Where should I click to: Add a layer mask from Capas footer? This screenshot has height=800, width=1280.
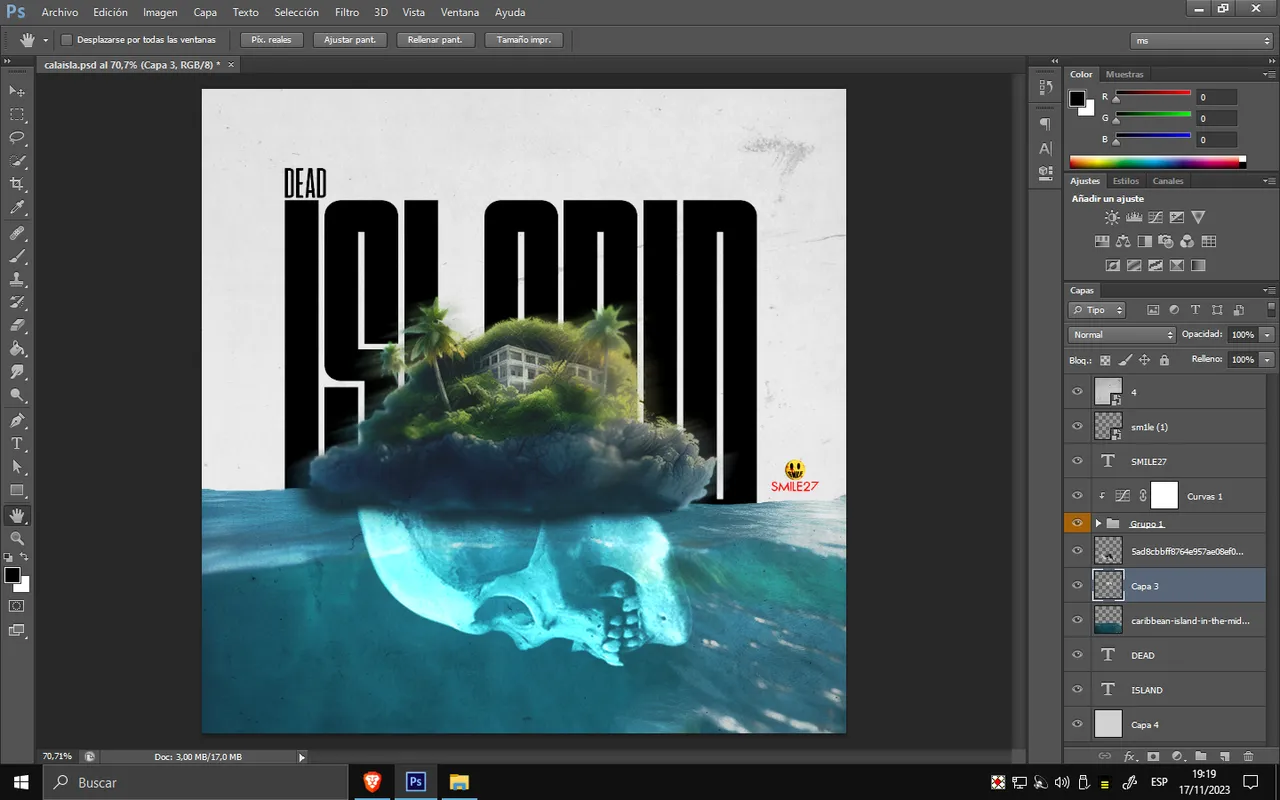[x=1153, y=757]
